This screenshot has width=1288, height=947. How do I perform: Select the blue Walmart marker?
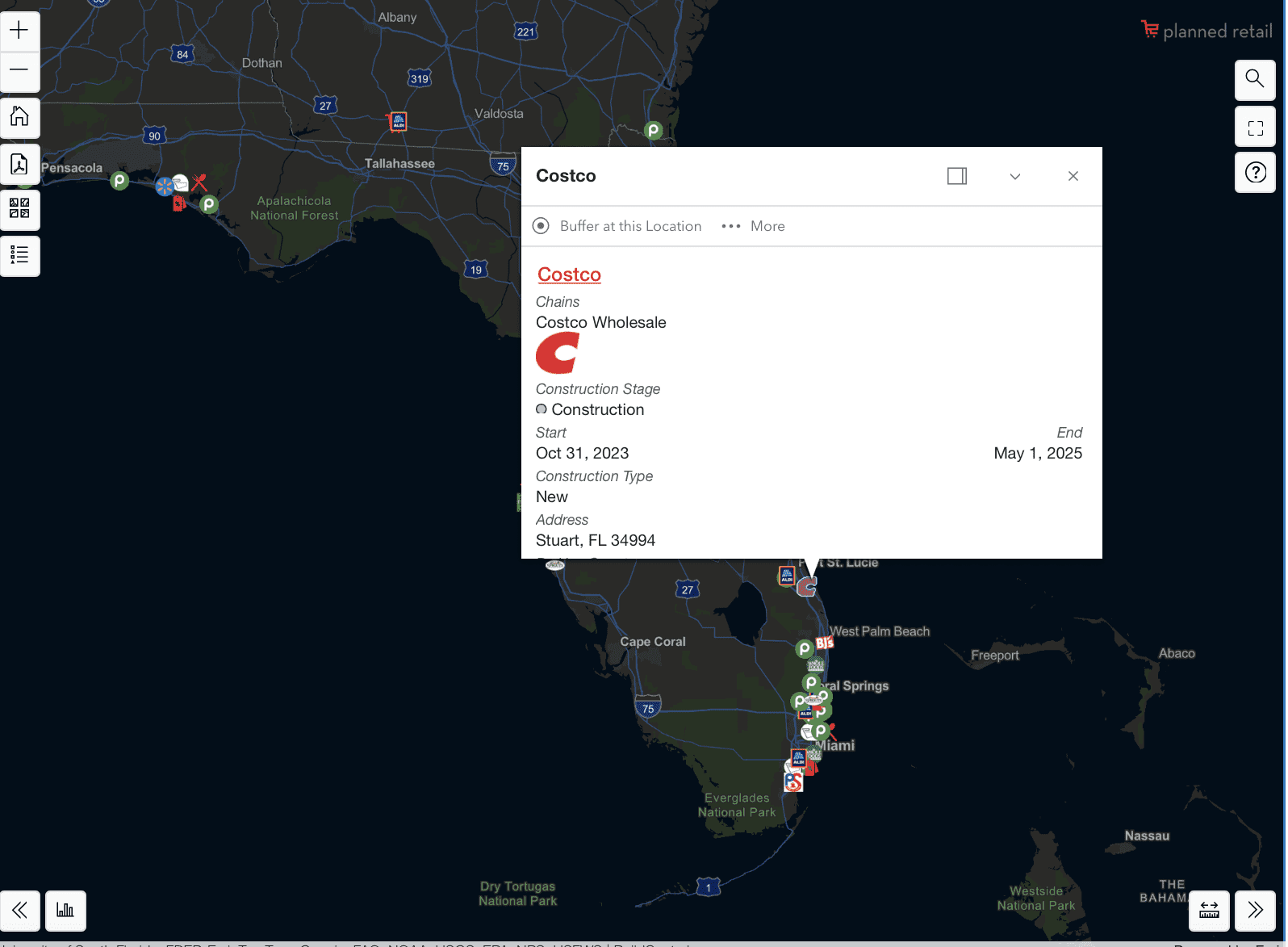click(x=165, y=187)
